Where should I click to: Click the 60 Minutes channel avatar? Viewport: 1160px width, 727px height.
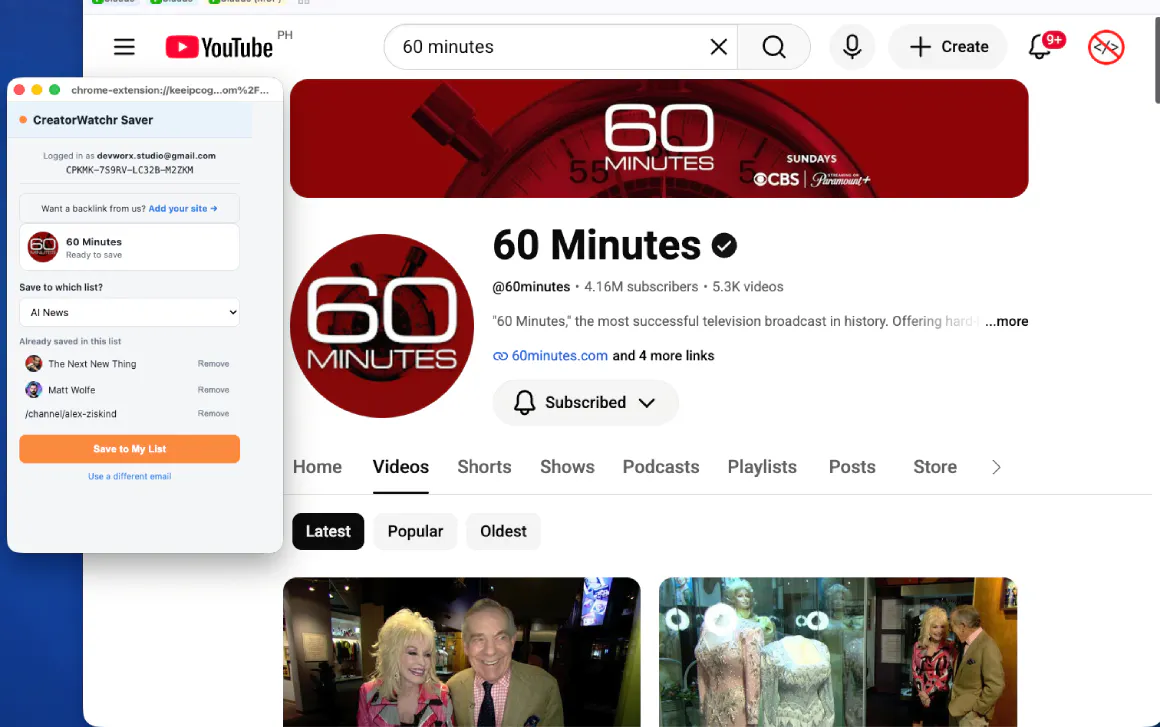(x=382, y=326)
